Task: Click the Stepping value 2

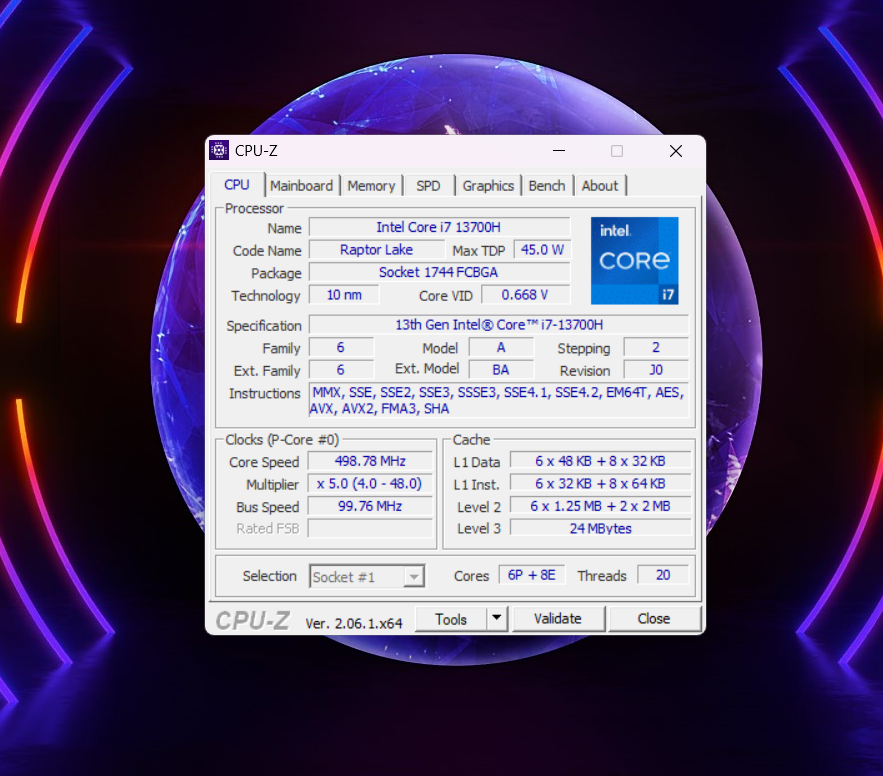Action: (656, 347)
